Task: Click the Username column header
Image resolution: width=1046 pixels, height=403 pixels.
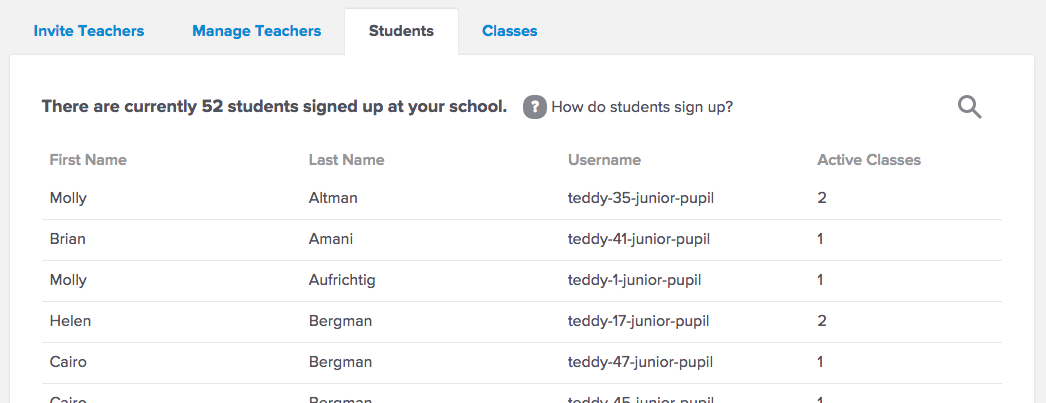Action: click(x=604, y=160)
